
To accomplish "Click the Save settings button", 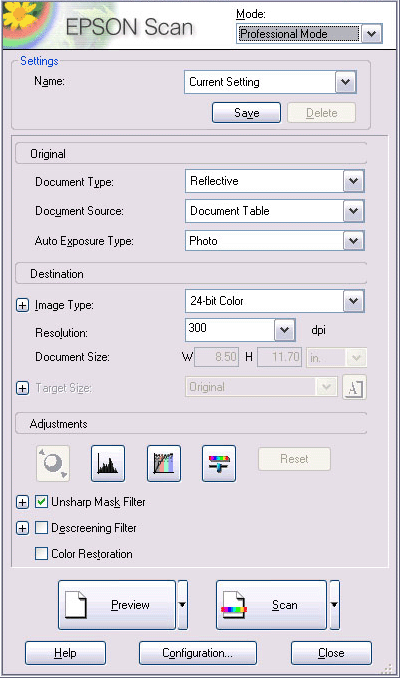I will [x=246, y=113].
